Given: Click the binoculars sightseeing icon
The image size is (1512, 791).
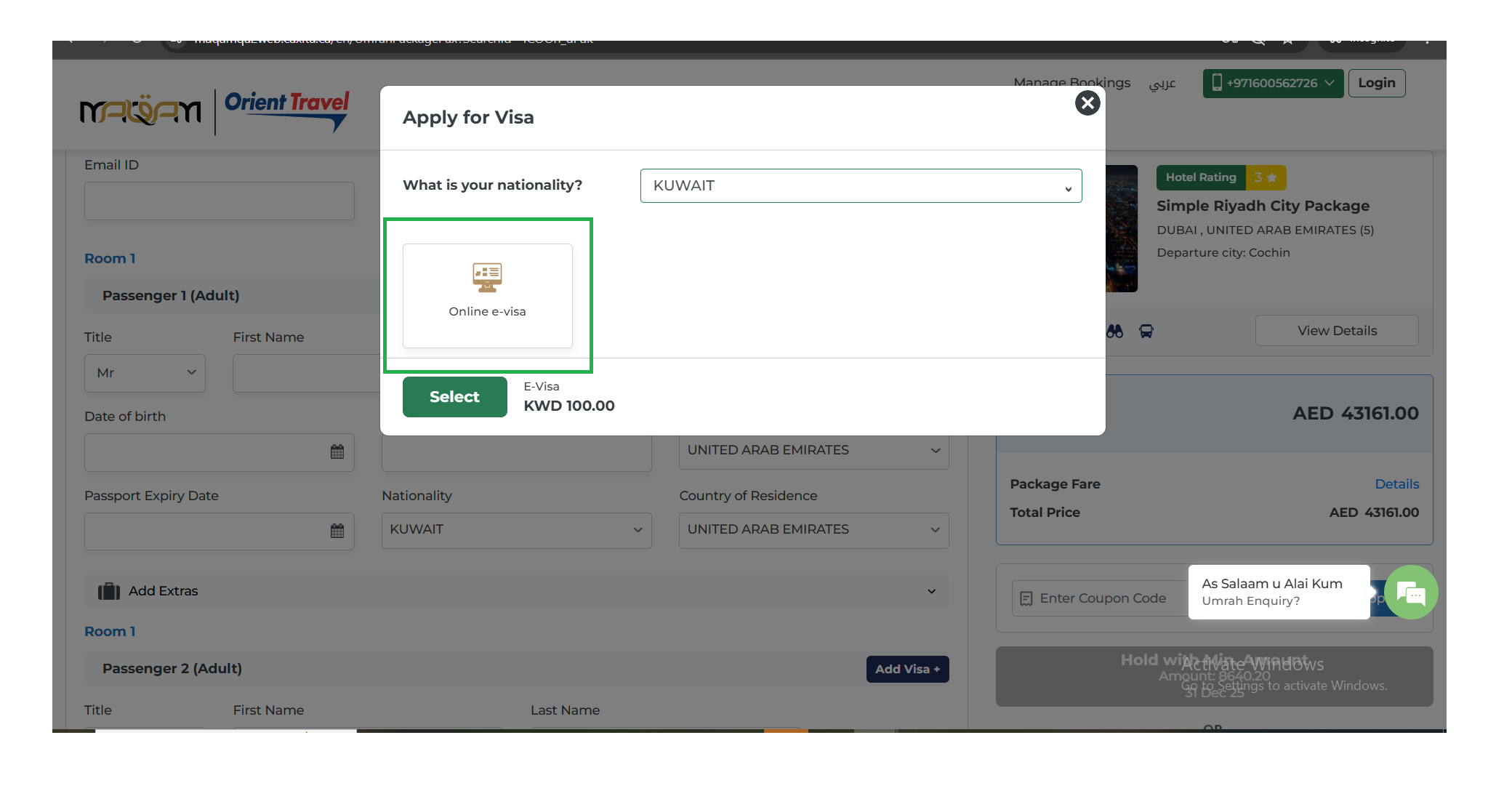Looking at the screenshot, I should point(1114,332).
